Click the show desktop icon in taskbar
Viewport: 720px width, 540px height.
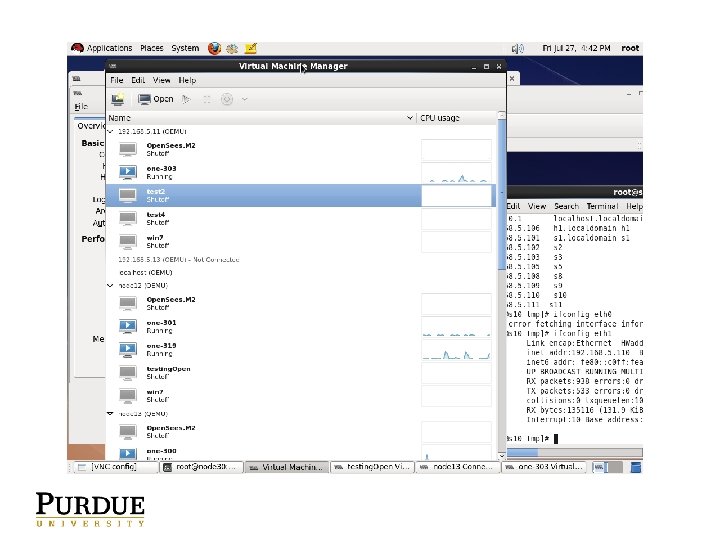[636, 467]
